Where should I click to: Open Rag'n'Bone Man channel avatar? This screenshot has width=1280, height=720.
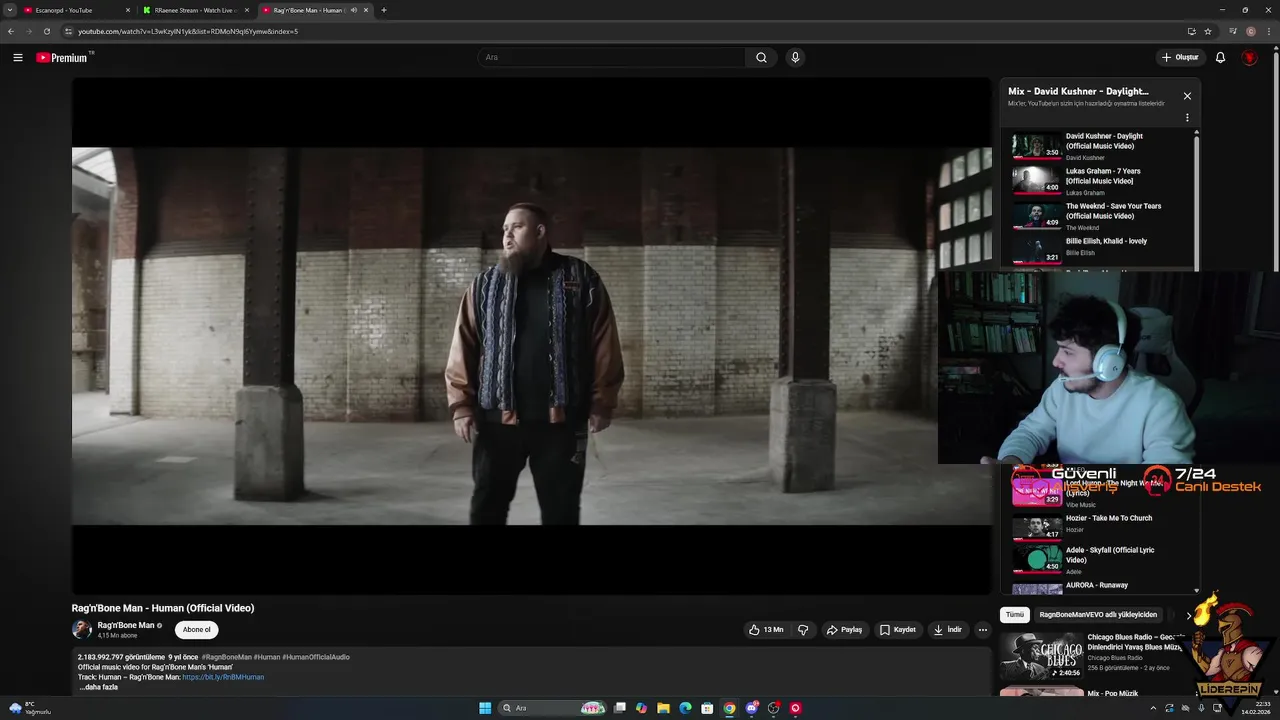pos(81,630)
